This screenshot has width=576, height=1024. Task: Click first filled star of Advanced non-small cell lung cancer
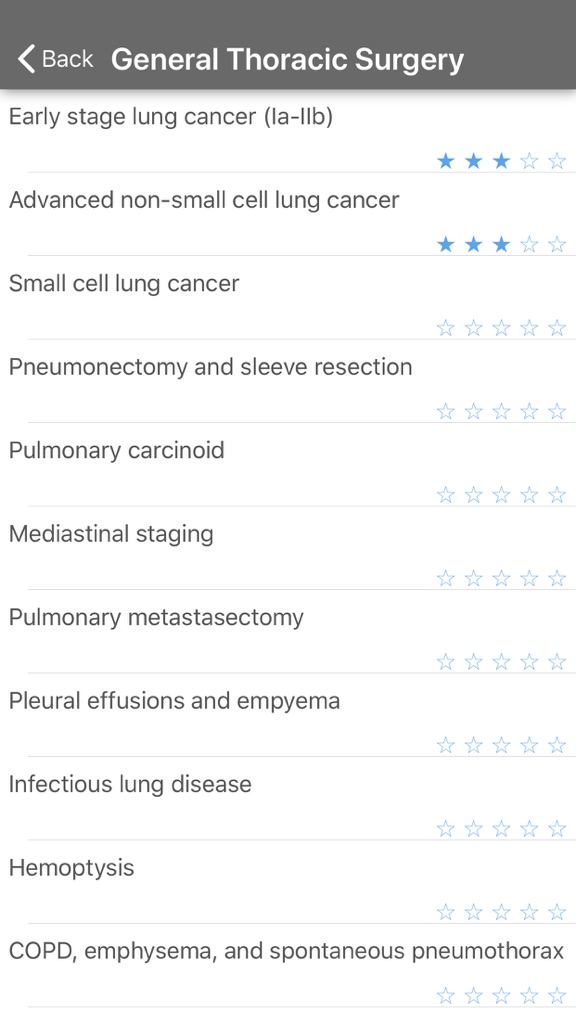tap(445, 244)
